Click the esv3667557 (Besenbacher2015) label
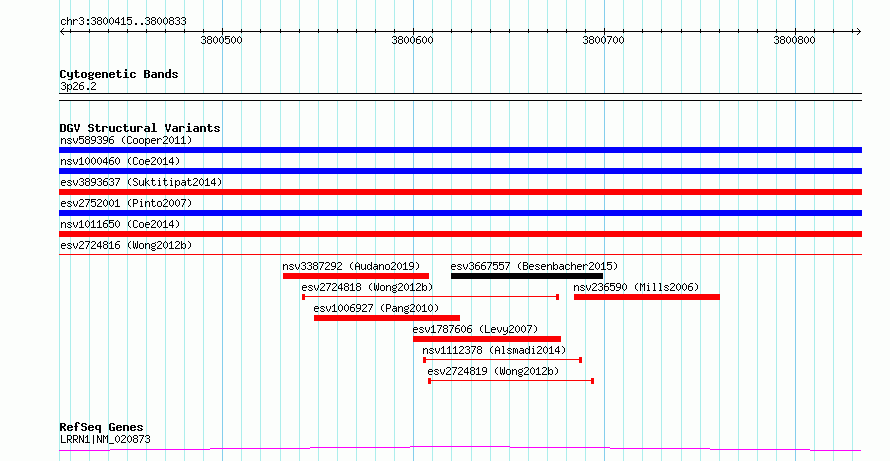Screen dimensions: 890x461 [x=534, y=266]
